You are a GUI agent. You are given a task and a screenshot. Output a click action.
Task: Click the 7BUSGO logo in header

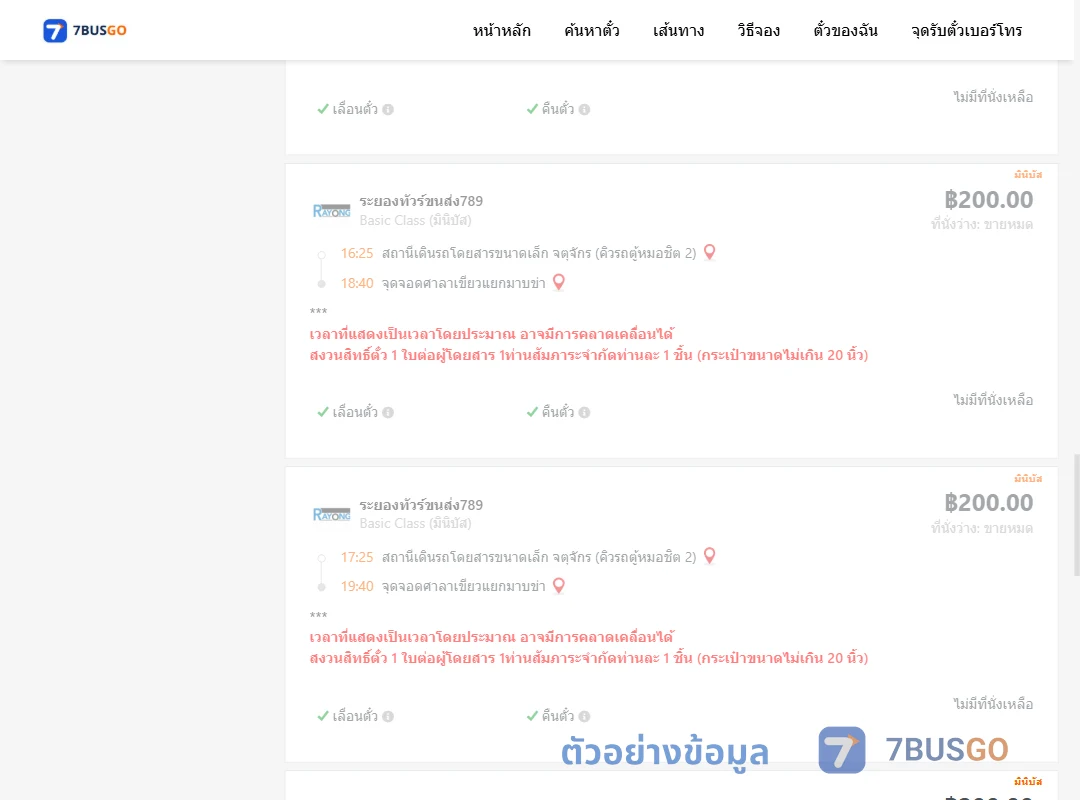click(85, 30)
